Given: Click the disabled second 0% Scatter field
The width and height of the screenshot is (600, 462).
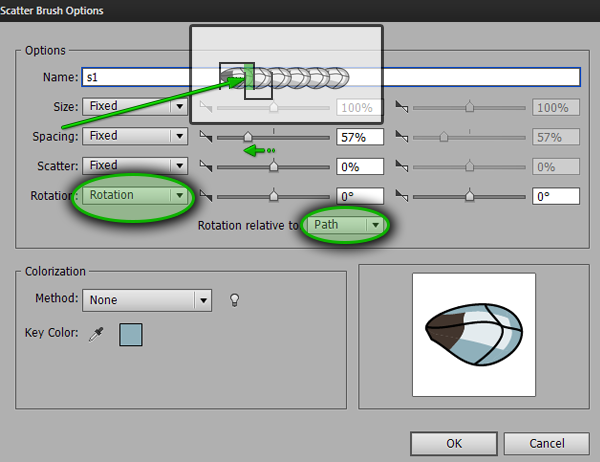Looking at the screenshot, I should [x=556, y=167].
